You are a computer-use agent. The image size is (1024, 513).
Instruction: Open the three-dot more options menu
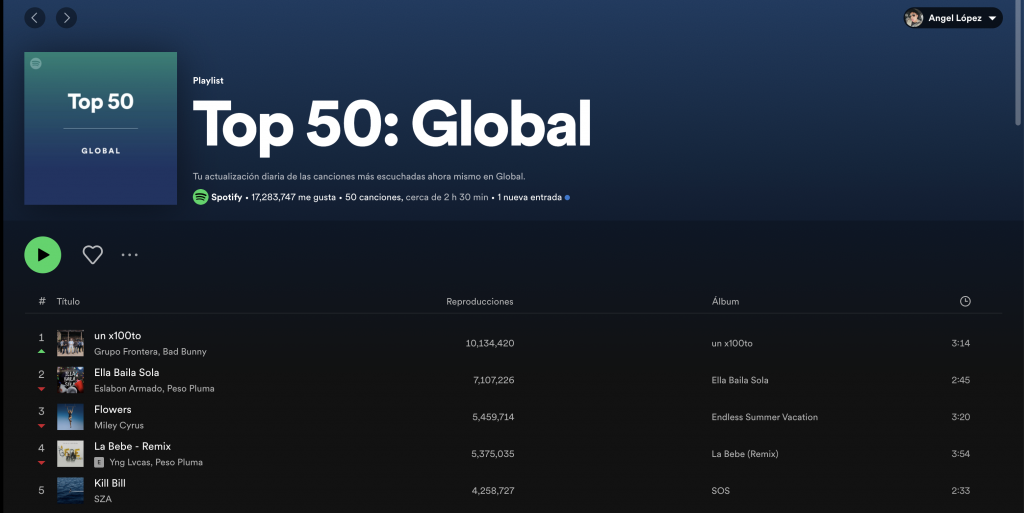click(x=130, y=255)
